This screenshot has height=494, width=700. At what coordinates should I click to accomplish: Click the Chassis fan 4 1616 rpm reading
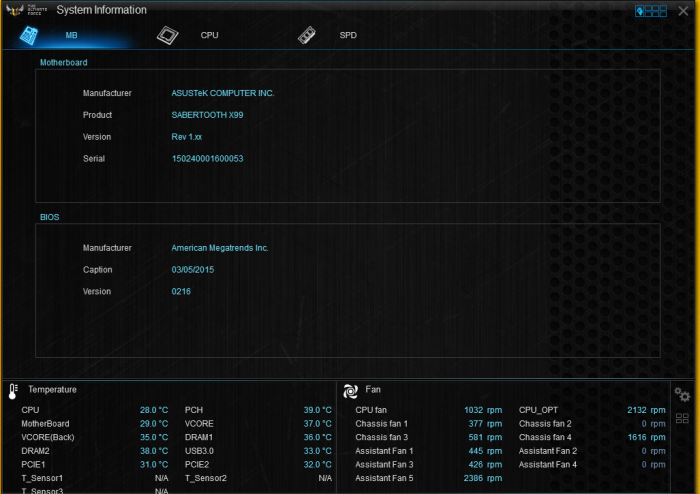[646, 437]
